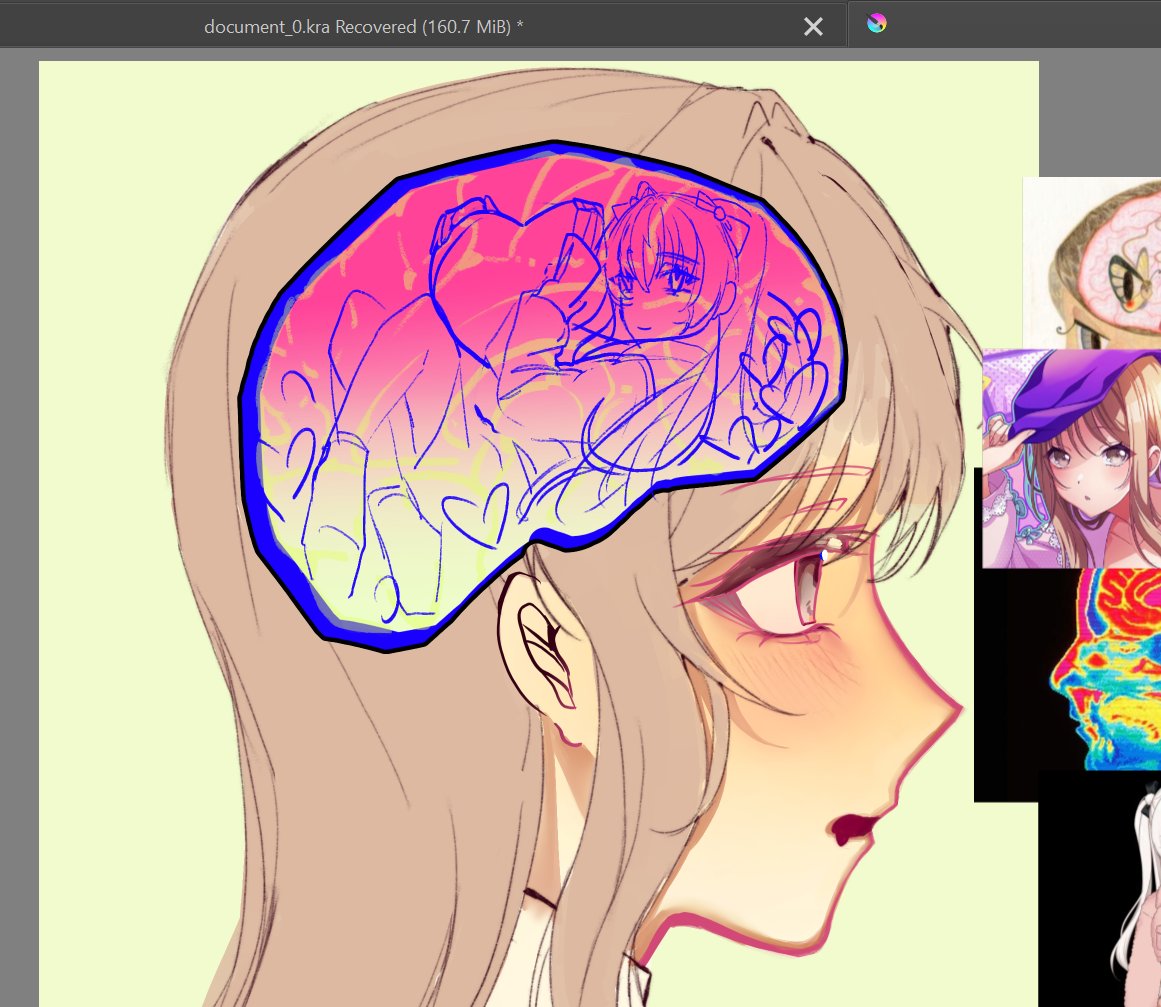The height and width of the screenshot is (1007, 1161).
Task: Click the white-haired character reference image
Action: [1100, 889]
